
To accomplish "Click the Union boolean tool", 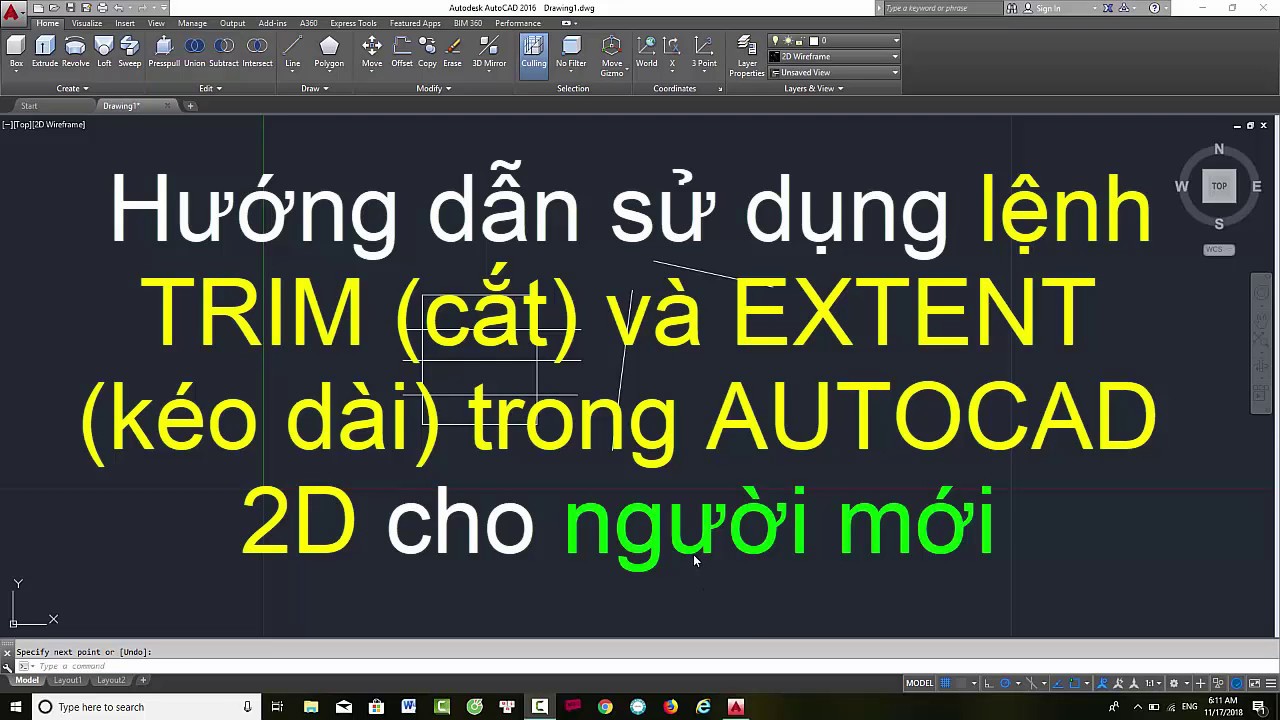I will click(194, 52).
